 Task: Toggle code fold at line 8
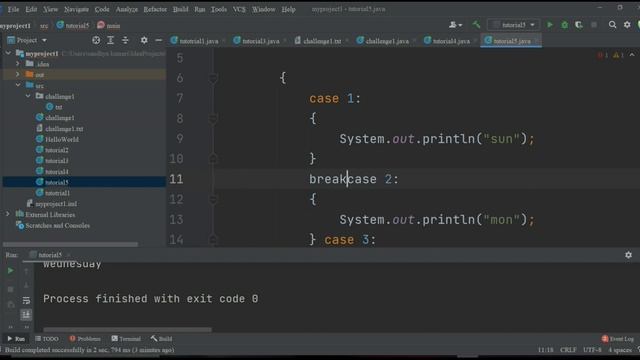(x=213, y=118)
